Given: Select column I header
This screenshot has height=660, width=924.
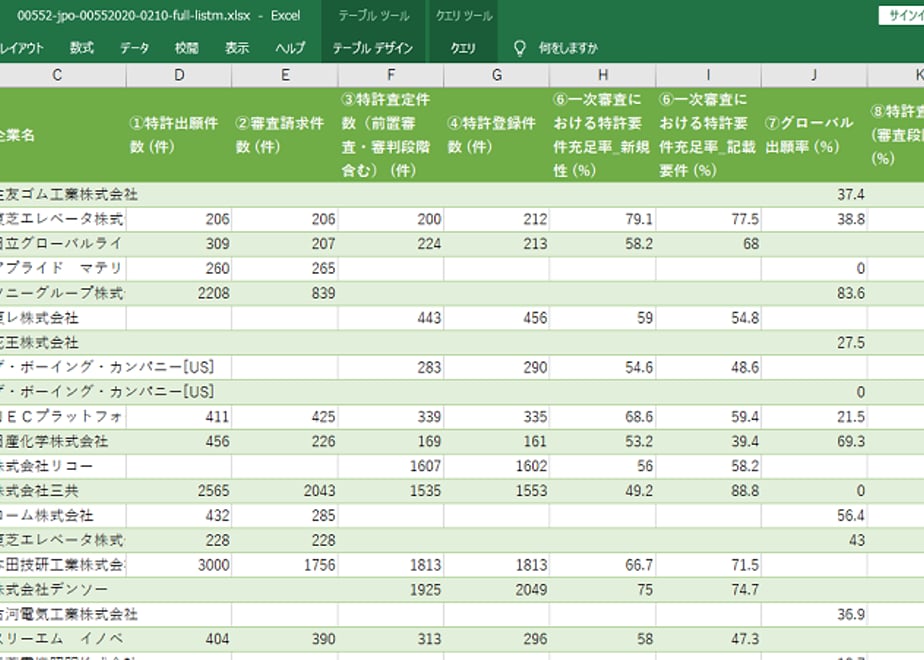Looking at the screenshot, I should point(708,75).
